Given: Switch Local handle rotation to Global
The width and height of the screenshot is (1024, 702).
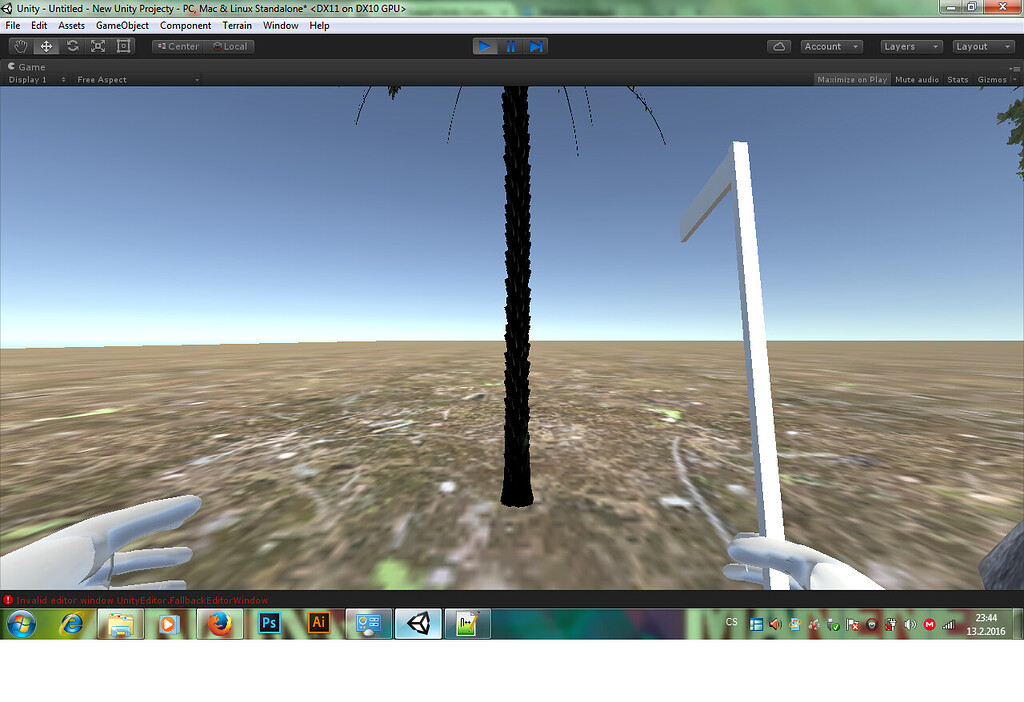Looking at the screenshot, I should click(228, 46).
